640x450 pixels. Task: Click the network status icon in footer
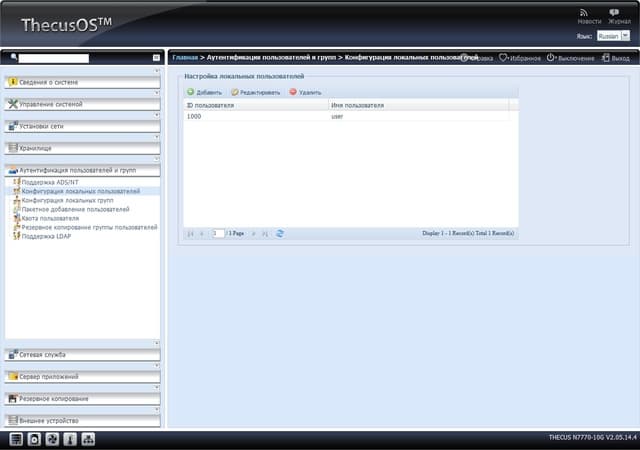click(x=88, y=439)
